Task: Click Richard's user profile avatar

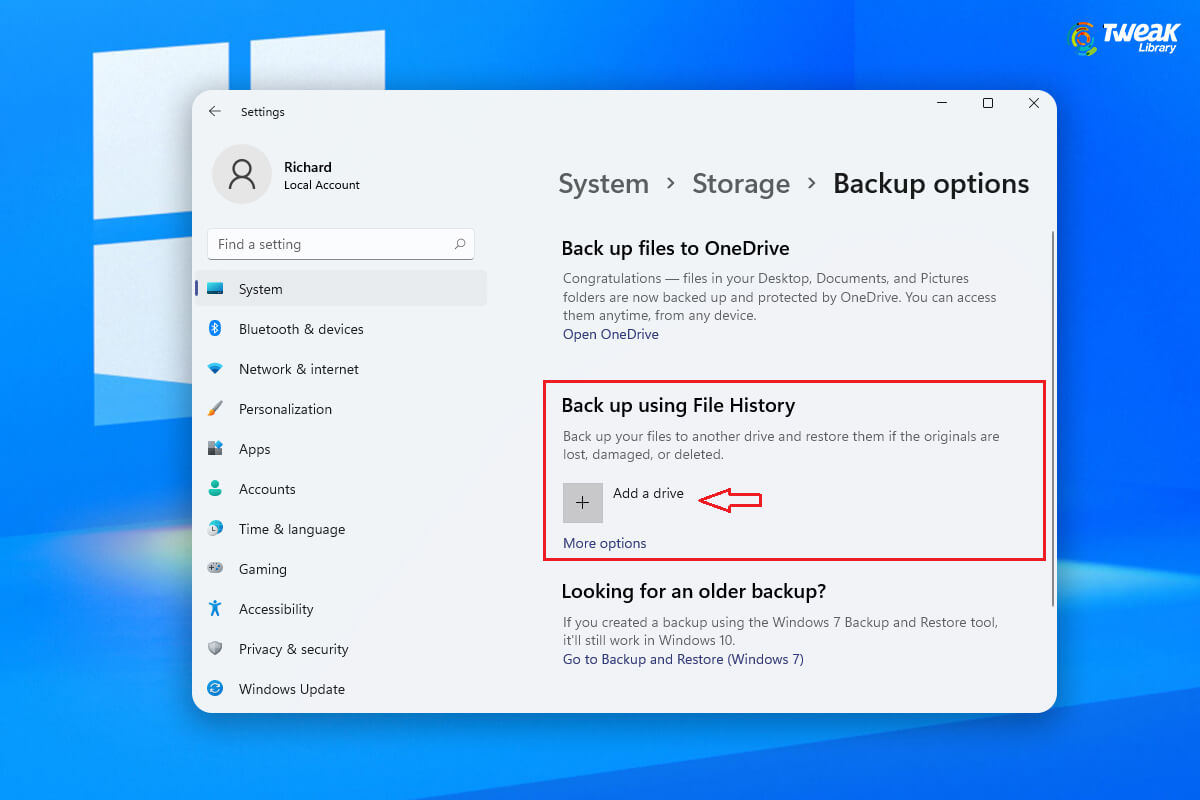Action: [x=242, y=174]
